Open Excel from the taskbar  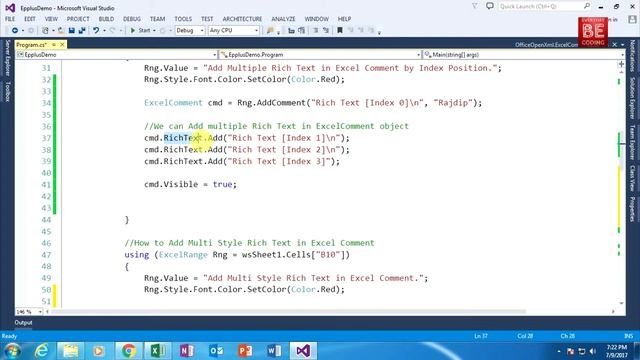click(157, 351)
